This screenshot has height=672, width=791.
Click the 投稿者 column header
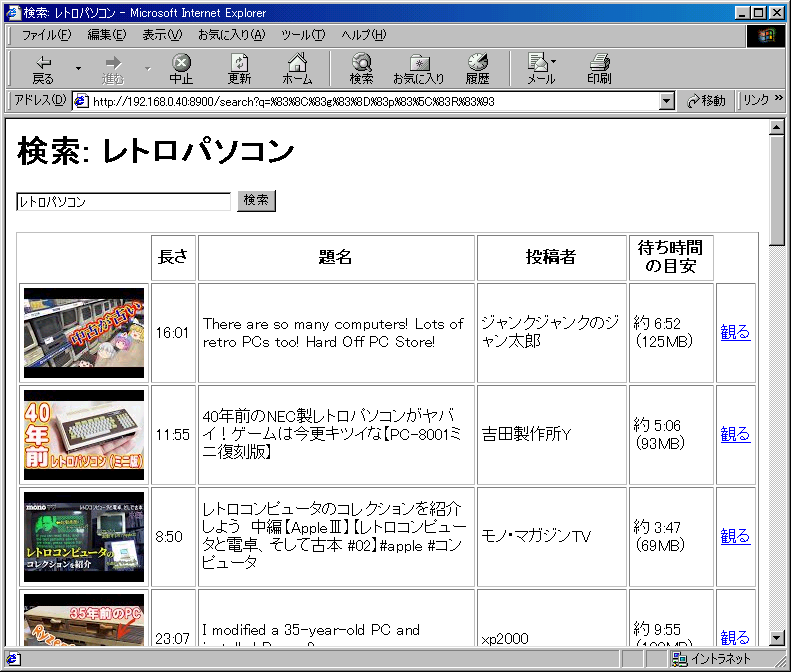coord(551,257)
